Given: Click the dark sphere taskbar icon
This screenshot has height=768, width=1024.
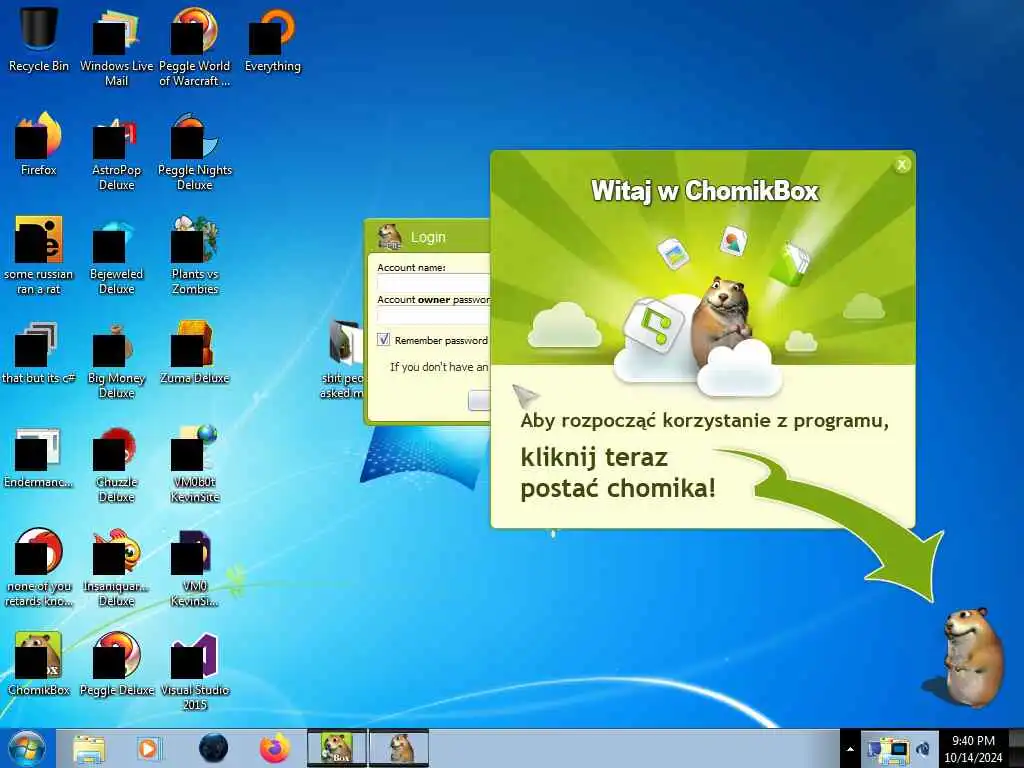Looking at the screenshot, I should click(214, 748).
